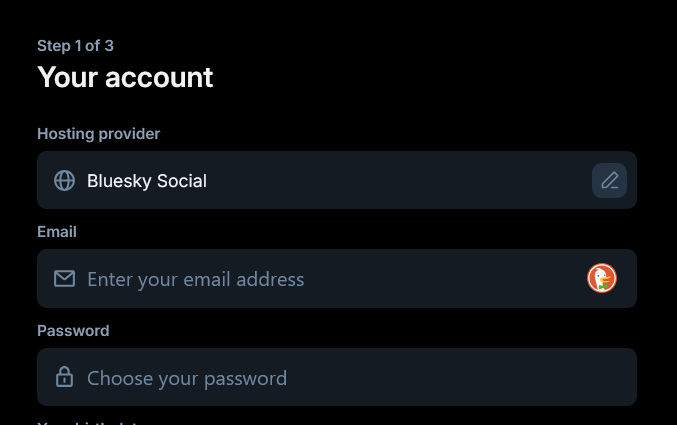
Task: Click the pencil edit icon for hosting provider
Action: point(609,181)
